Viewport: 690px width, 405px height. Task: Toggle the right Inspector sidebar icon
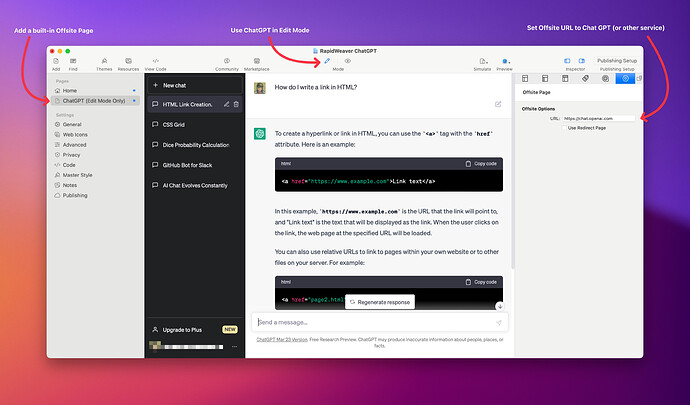[x=581, y=61]
